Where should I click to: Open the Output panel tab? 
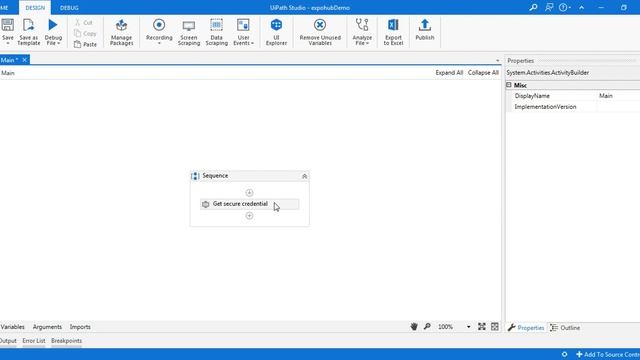tap(8, 341)
